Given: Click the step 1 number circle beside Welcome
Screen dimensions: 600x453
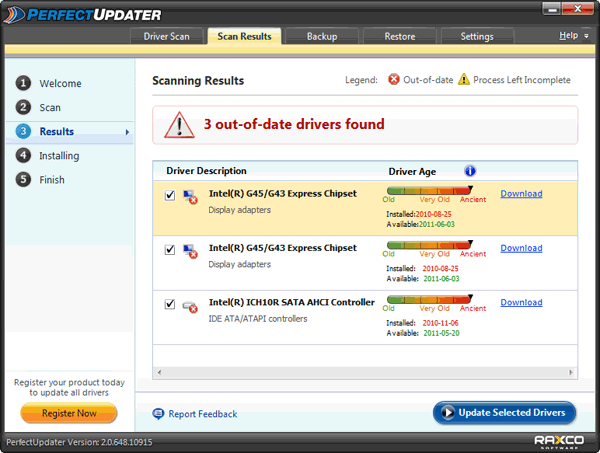Looking at the screenshot, I should point(23,83).
